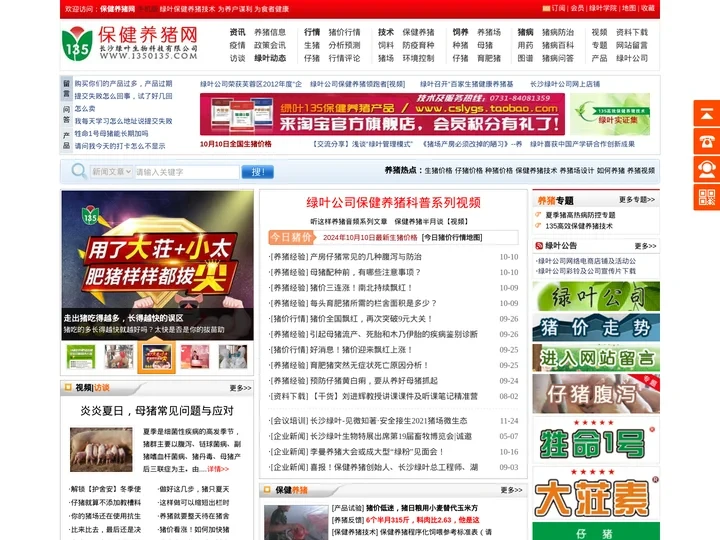This screenshot has height=540, width=720.
Task: Click the 135 保健养猪网 logo
Action: [130, 44]
